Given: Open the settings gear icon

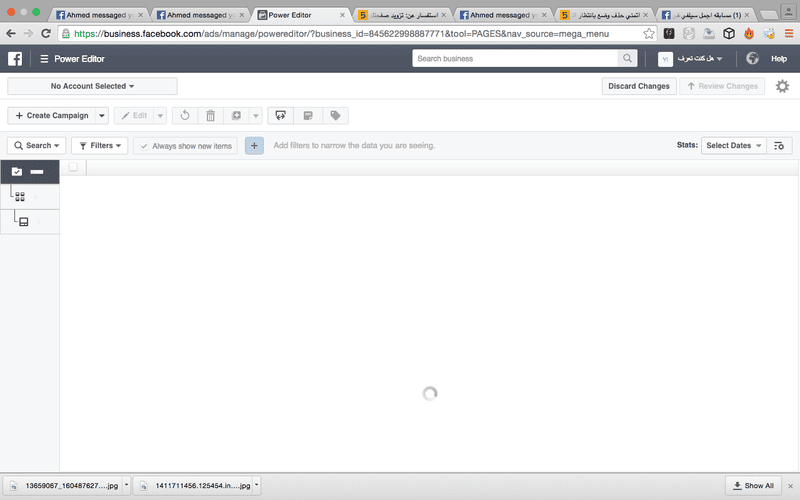Looking at the screenshot, I should click(x=782, y=86).
